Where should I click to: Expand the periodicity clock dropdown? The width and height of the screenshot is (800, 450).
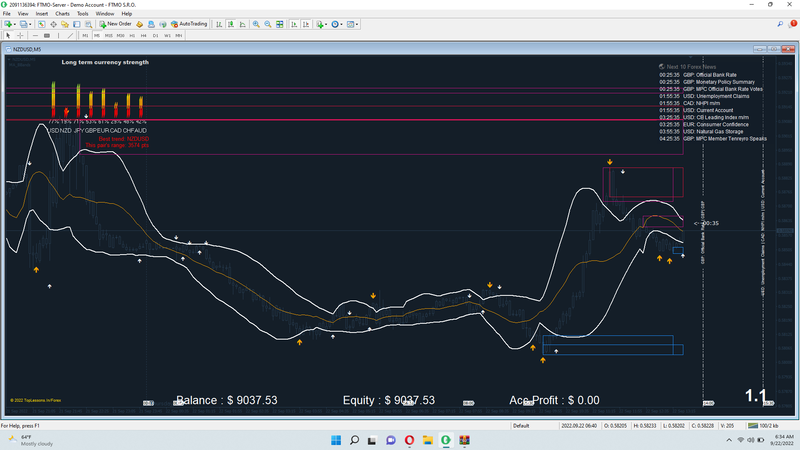click(341, 24)
